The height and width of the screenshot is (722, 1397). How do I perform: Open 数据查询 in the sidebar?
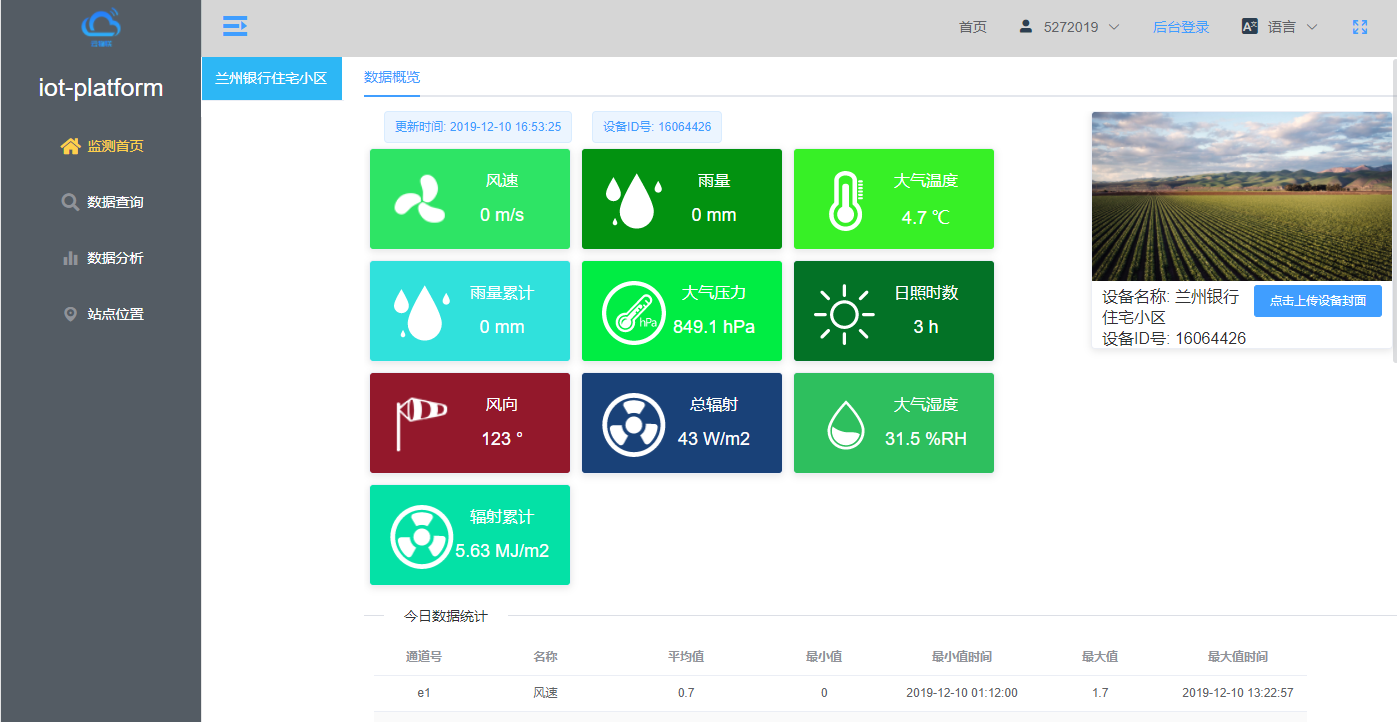pyautogui.click(x=102, y=202)
